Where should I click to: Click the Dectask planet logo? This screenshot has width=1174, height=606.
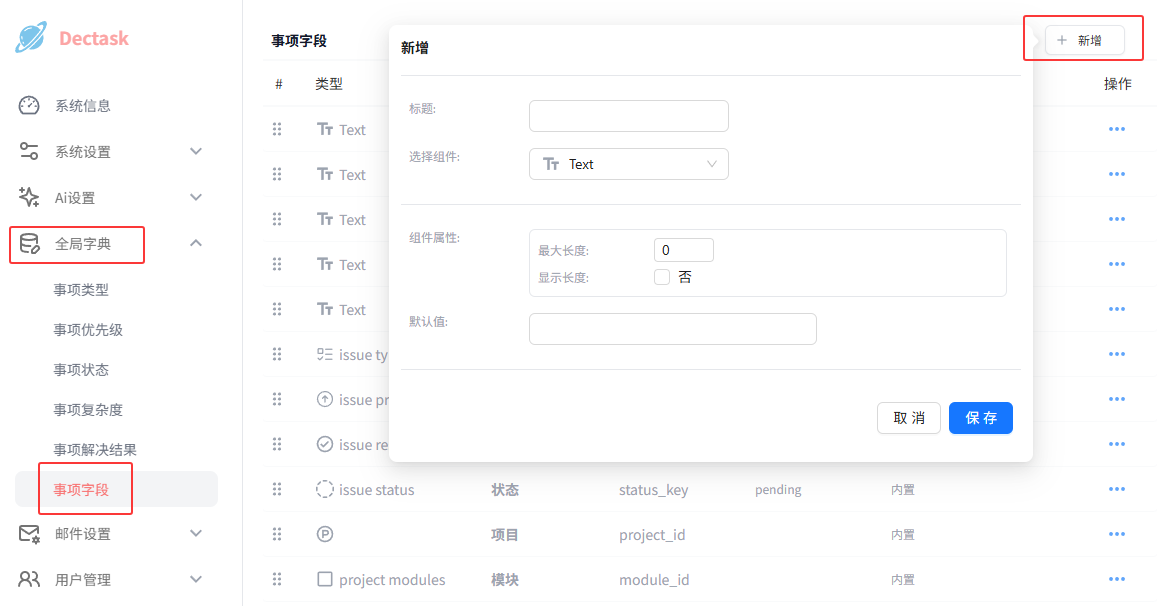tap(31, 37)
